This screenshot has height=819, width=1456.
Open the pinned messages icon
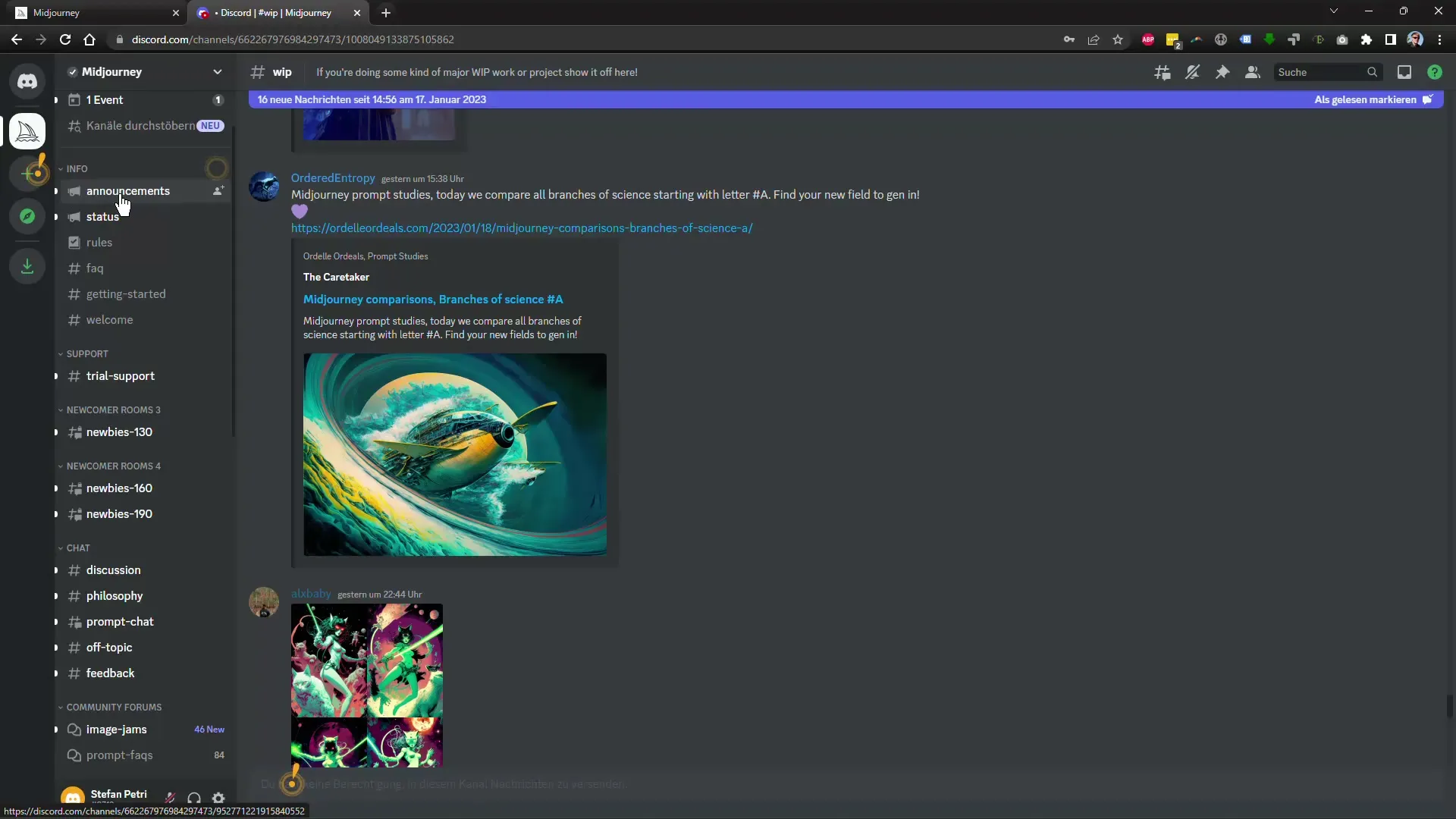(1222, 72)
